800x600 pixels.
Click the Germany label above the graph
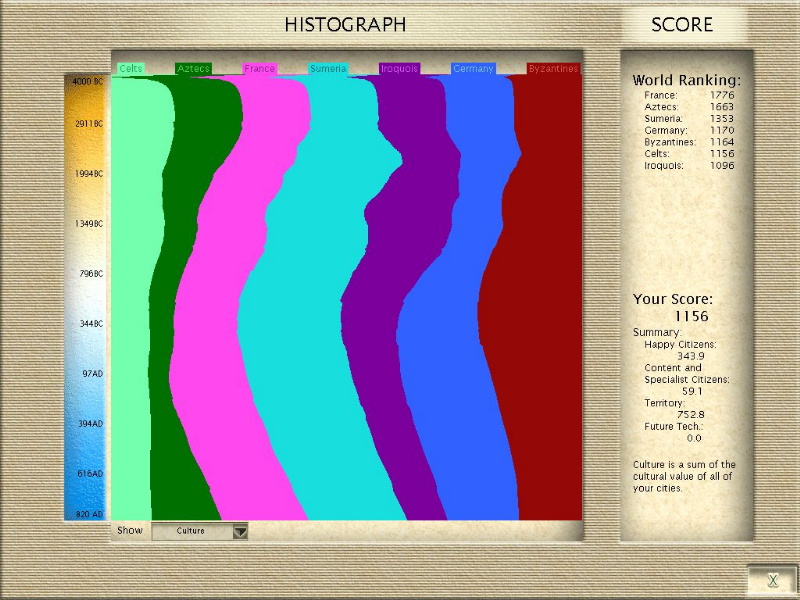[473, 69]
